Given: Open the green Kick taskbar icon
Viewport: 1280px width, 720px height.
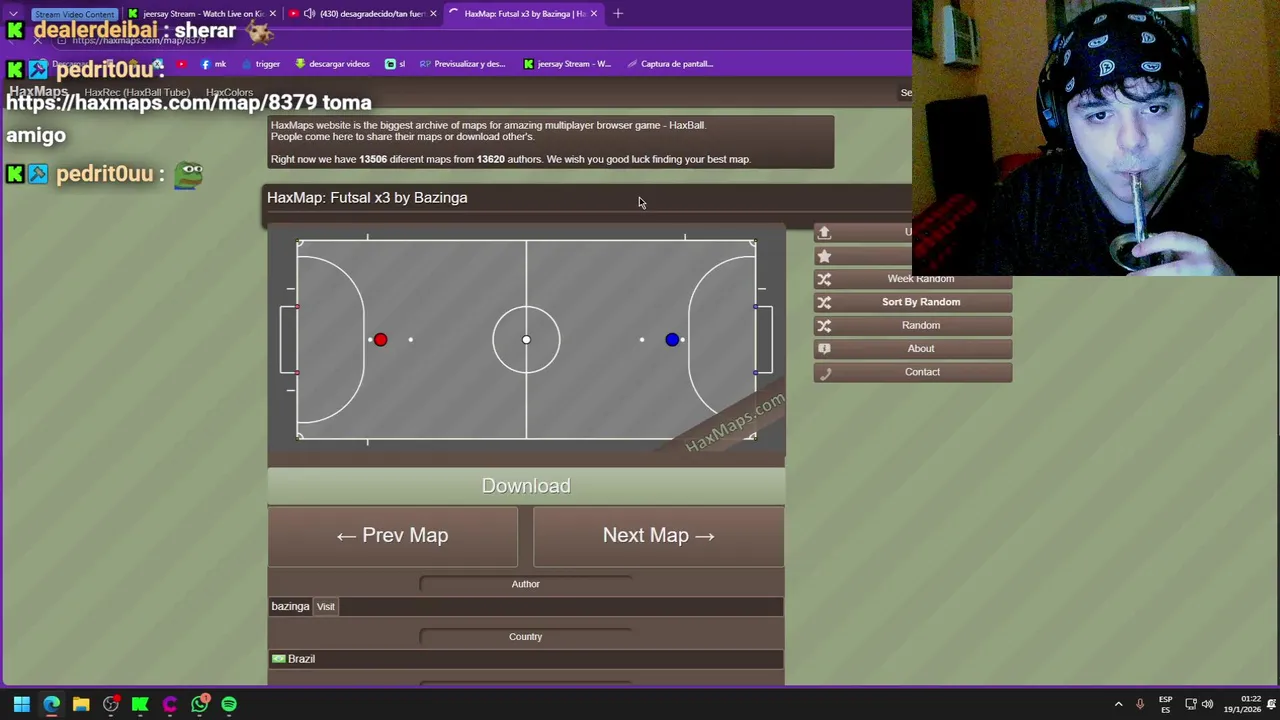Looking at the screenshot, I should click(140, 704).
